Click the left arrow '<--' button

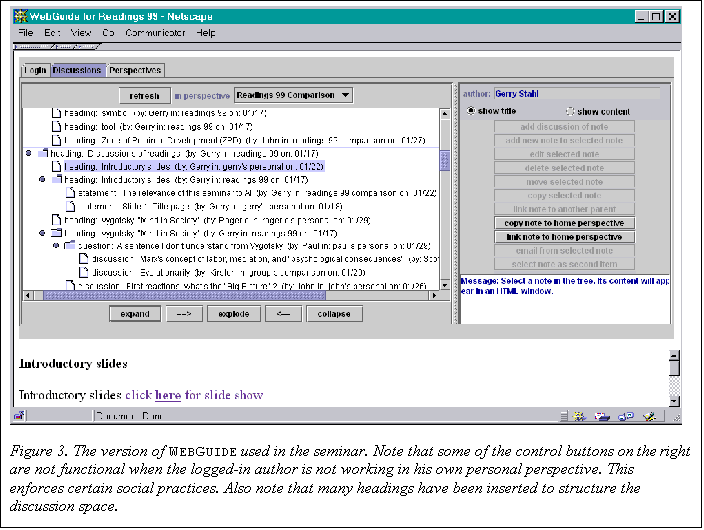(283, 314)
